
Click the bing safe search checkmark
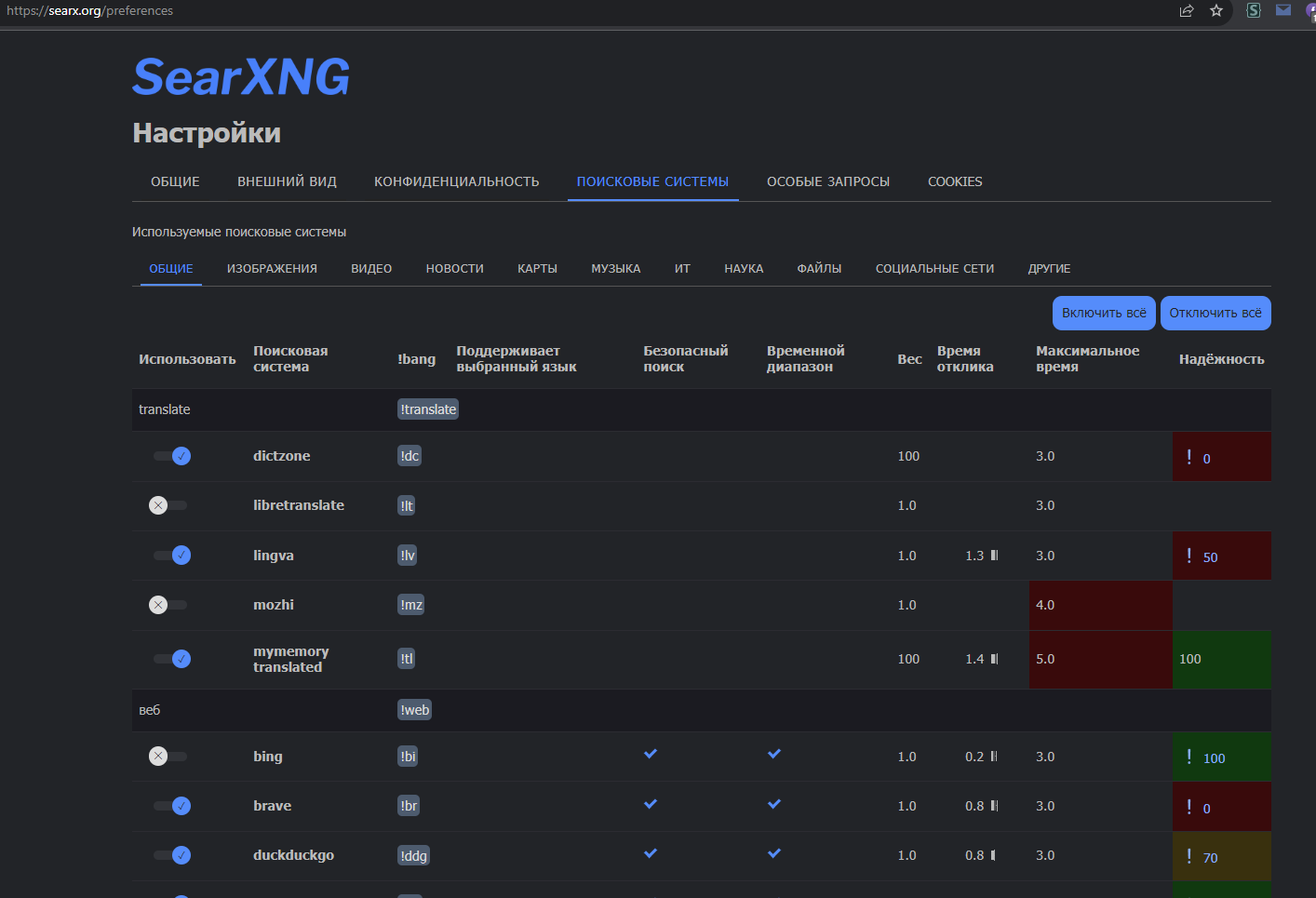pyautogui.click(x=651, y=754)
